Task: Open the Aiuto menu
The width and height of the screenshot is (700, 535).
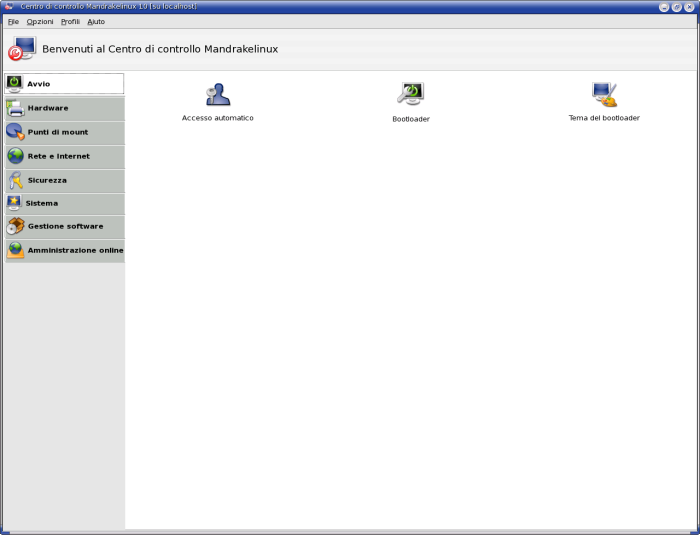Action: coord(96,21)
